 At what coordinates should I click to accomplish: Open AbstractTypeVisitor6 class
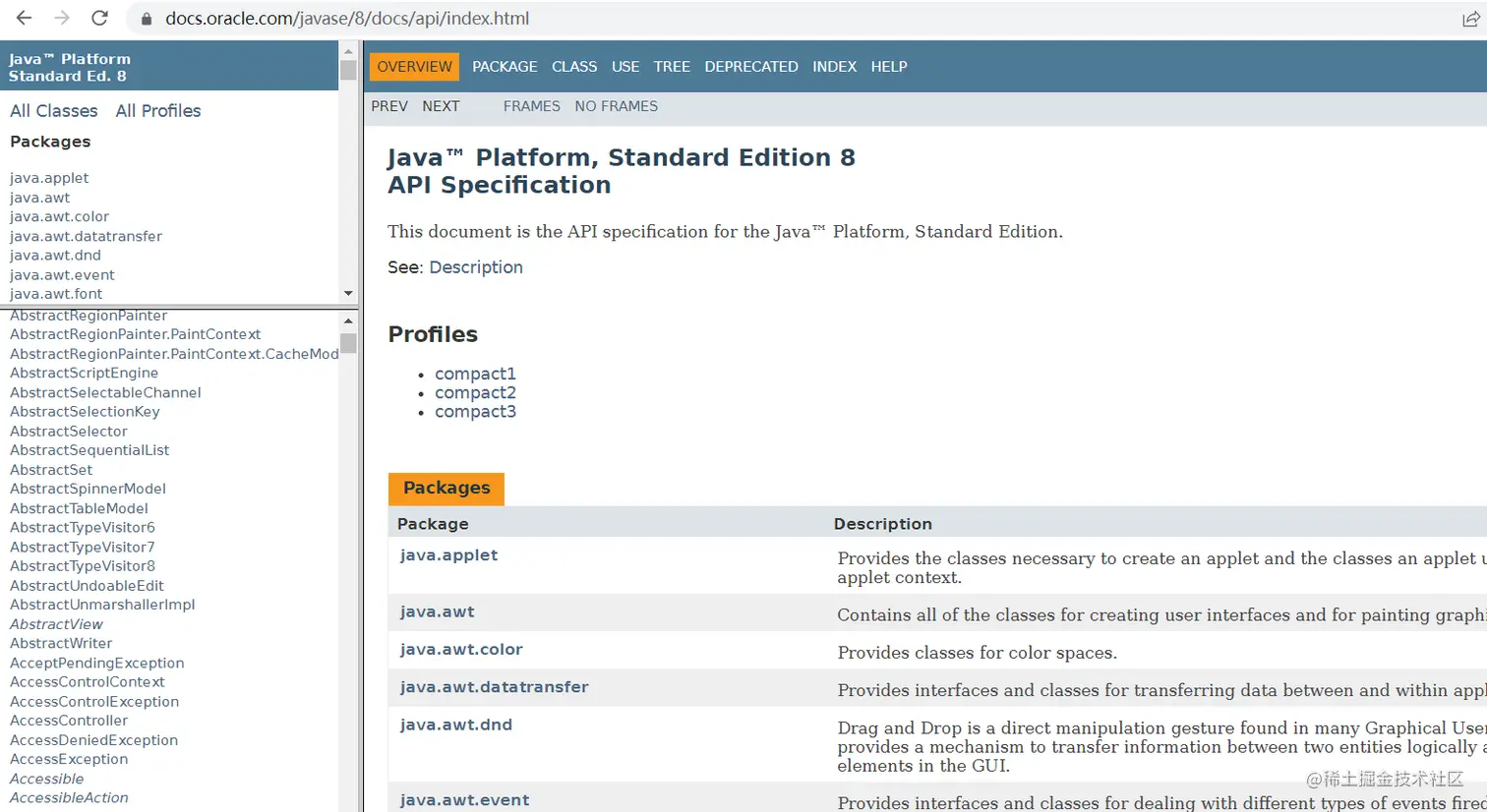click(83, 528)
